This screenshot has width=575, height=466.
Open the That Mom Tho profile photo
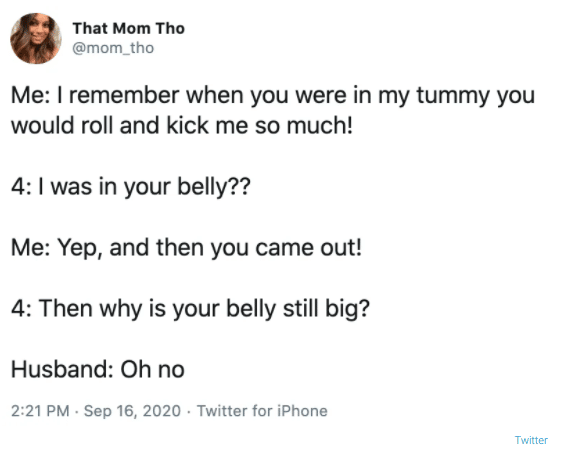coord(36,38)
